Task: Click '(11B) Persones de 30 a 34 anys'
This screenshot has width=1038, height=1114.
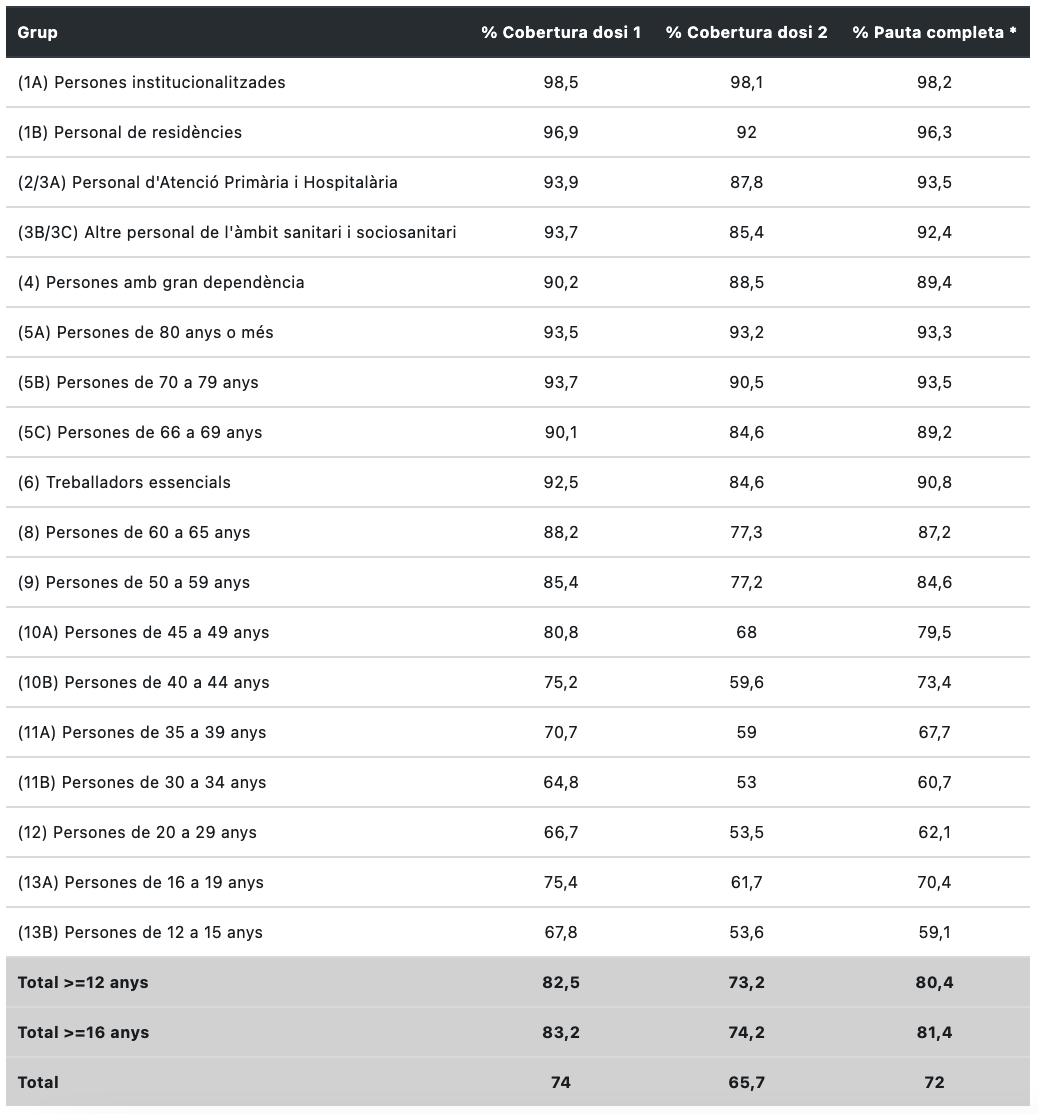Action: (142, 783)
